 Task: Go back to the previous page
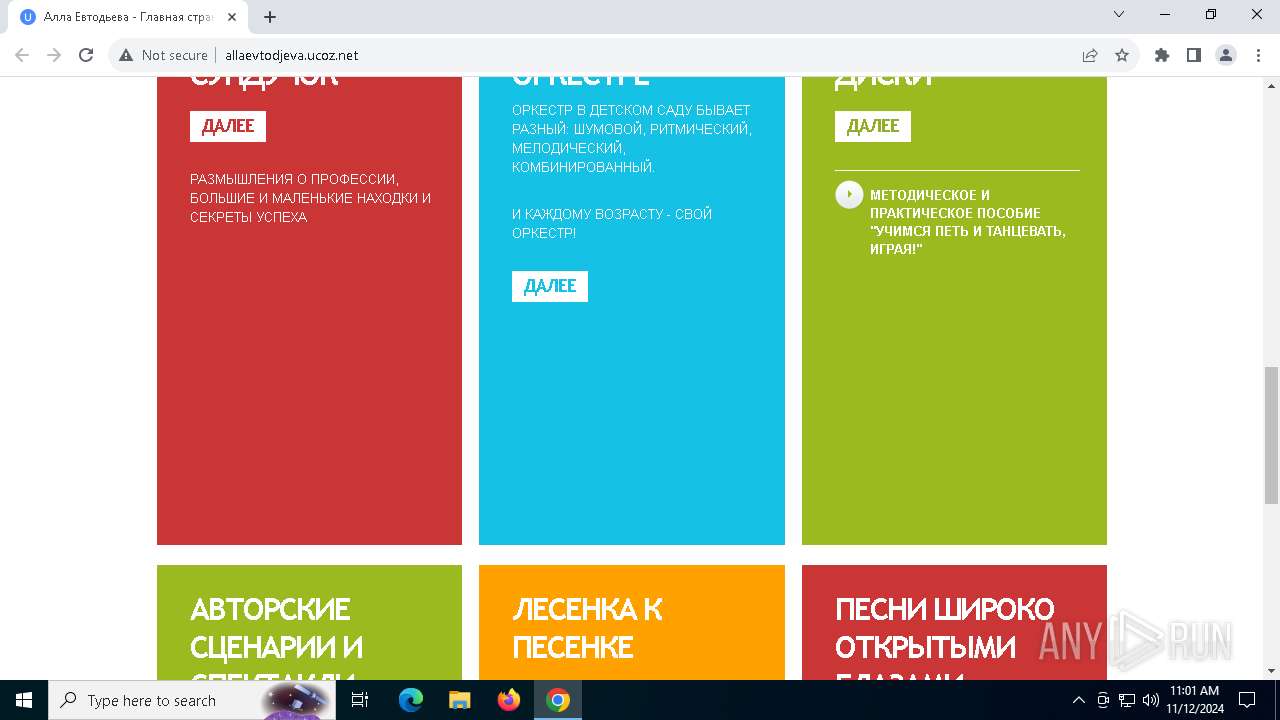(22, 55)
